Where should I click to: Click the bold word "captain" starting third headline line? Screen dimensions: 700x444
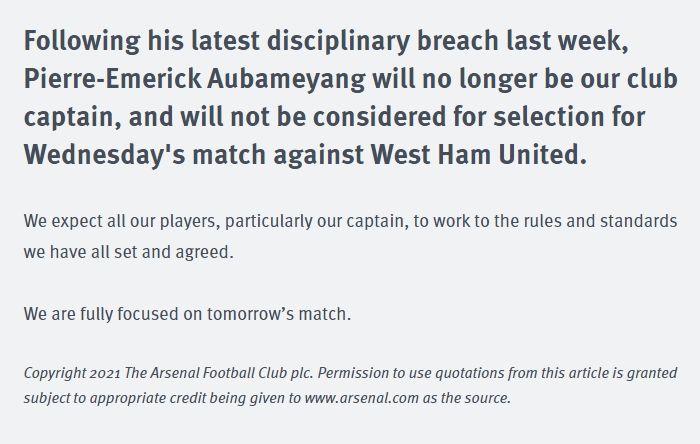tap(66, 118)
